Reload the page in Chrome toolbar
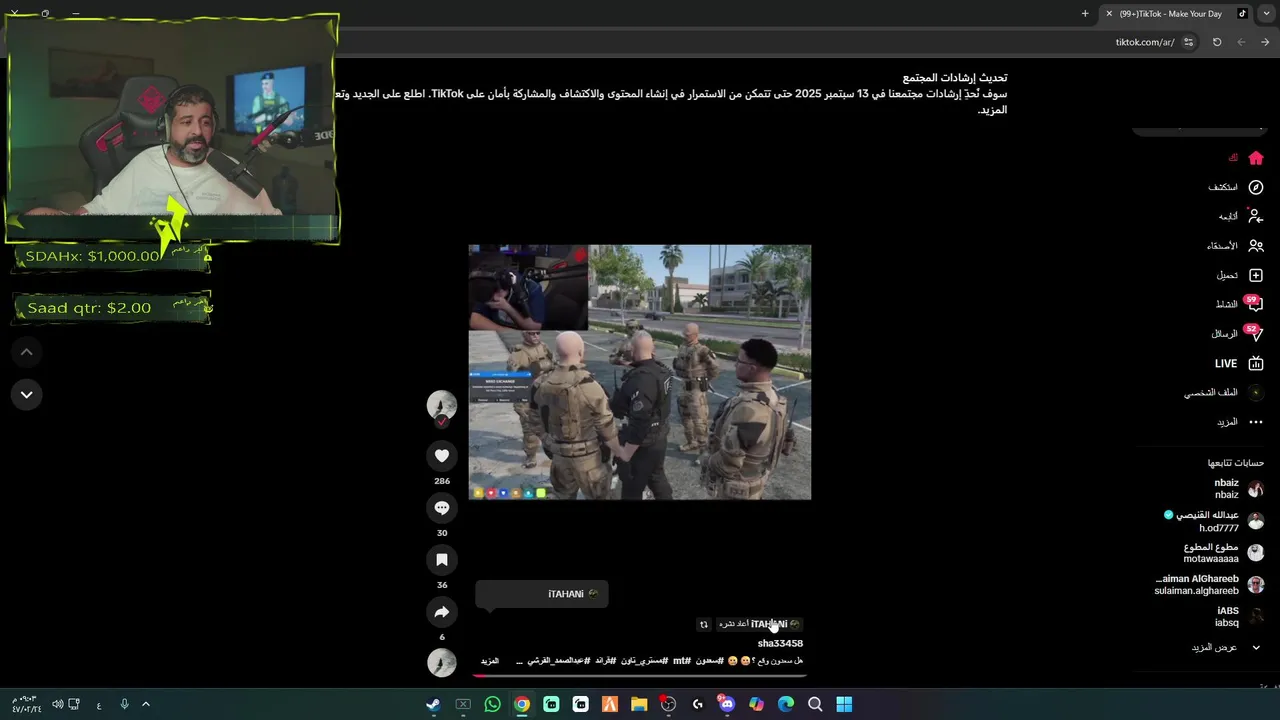This screenshot has width=1280, height=720. [x=1217, y=42]
